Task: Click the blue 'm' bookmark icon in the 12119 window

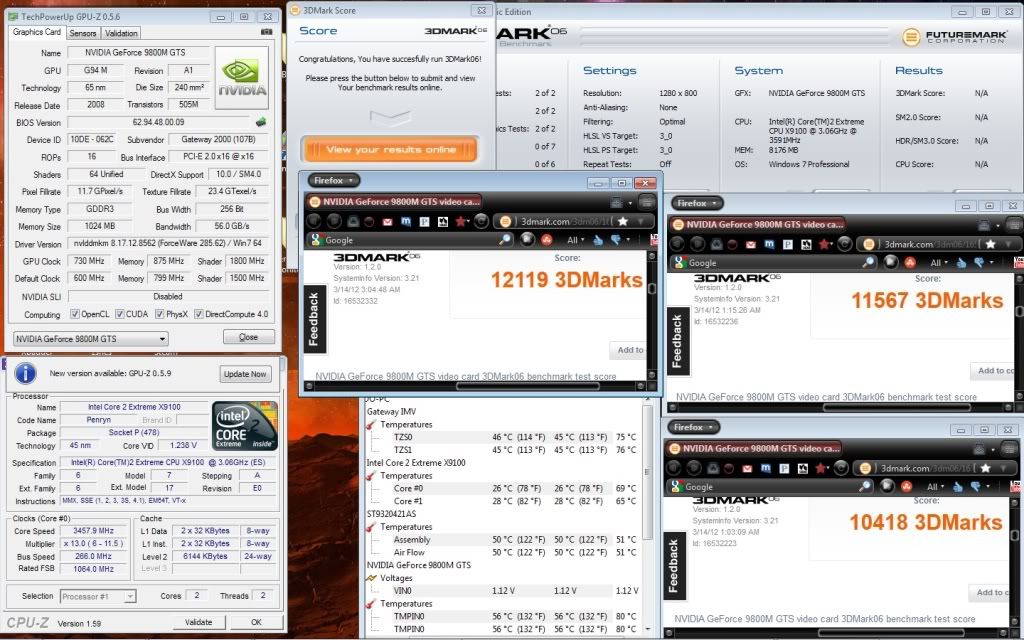Action: click(406, 222)
